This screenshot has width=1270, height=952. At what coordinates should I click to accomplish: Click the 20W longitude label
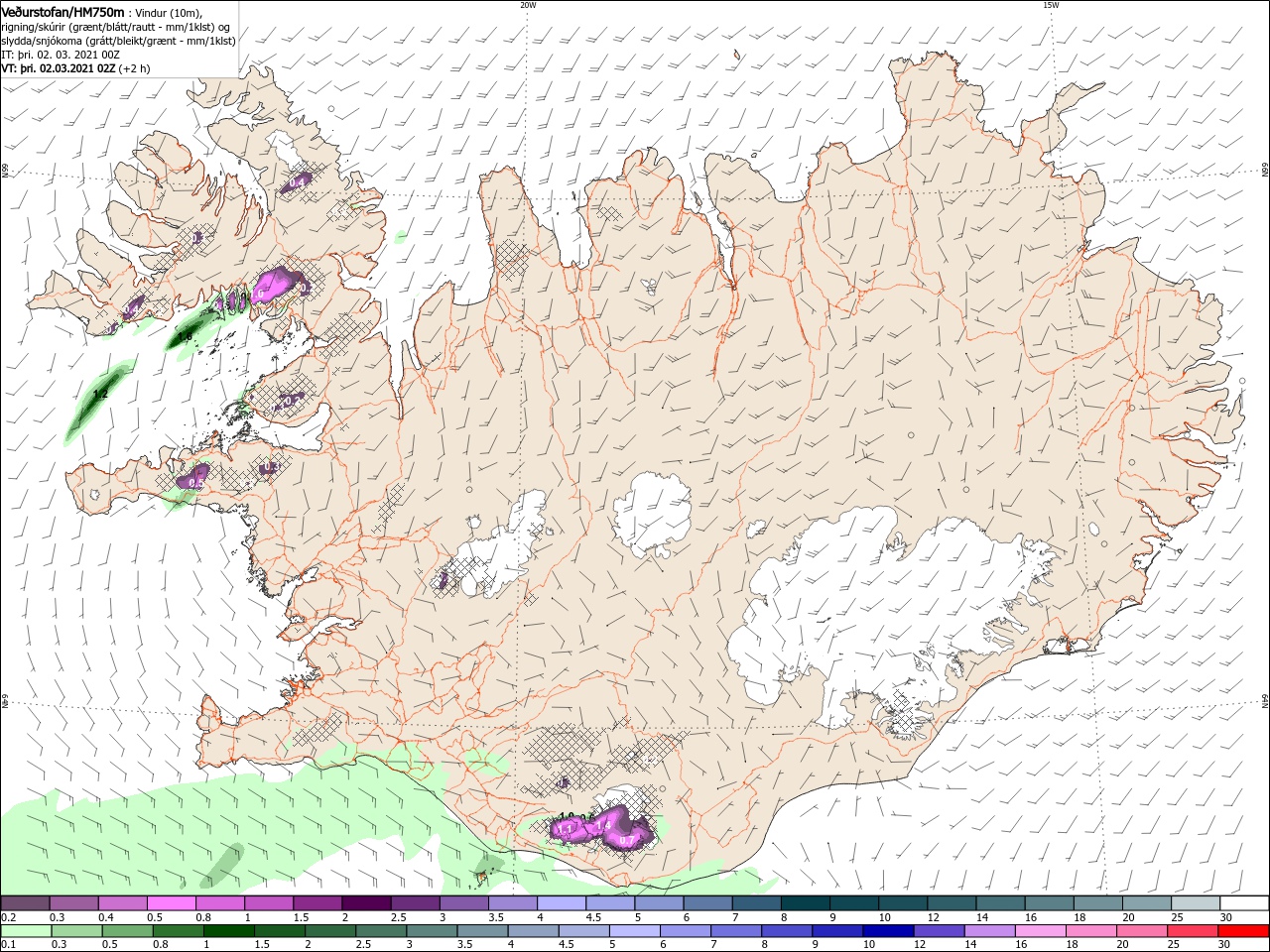coord(528,5)
